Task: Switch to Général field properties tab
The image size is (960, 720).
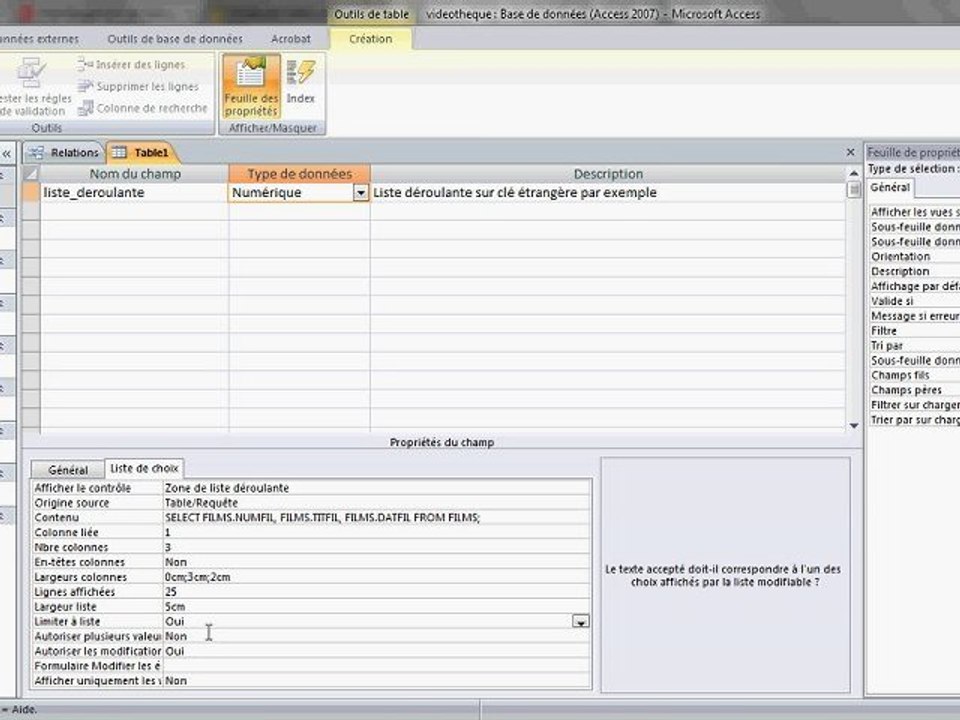Action: pos(67,470)
